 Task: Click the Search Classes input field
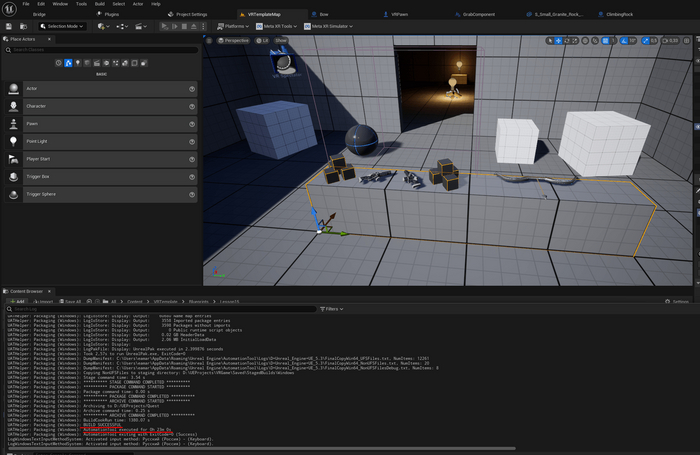100,50
